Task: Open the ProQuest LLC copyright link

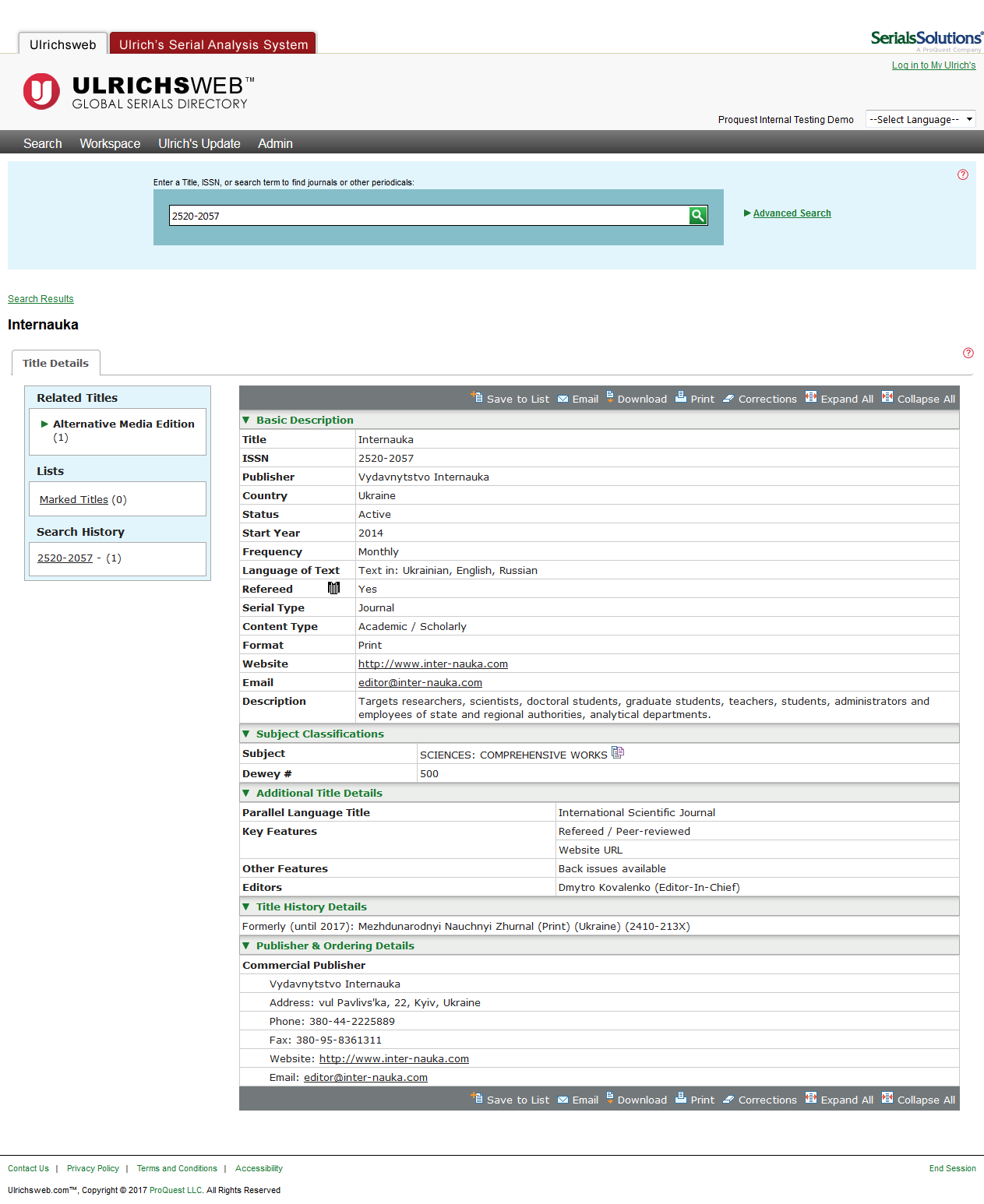Action: click(176, 1190)
